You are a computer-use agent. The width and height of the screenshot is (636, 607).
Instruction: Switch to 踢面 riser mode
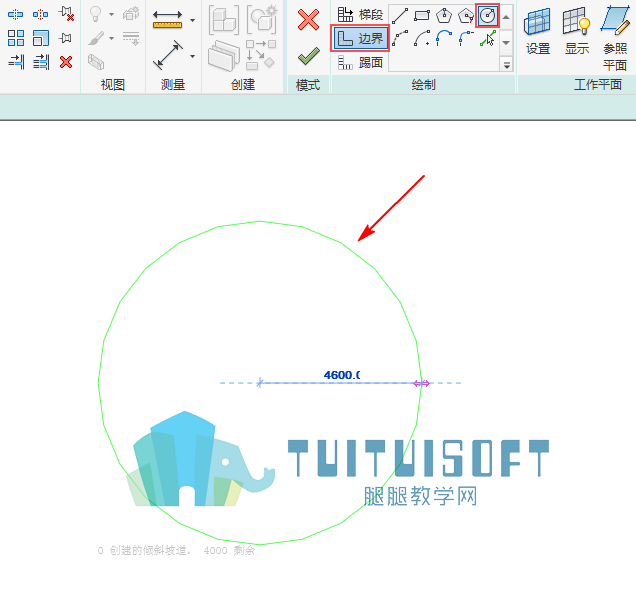[360, 62]
